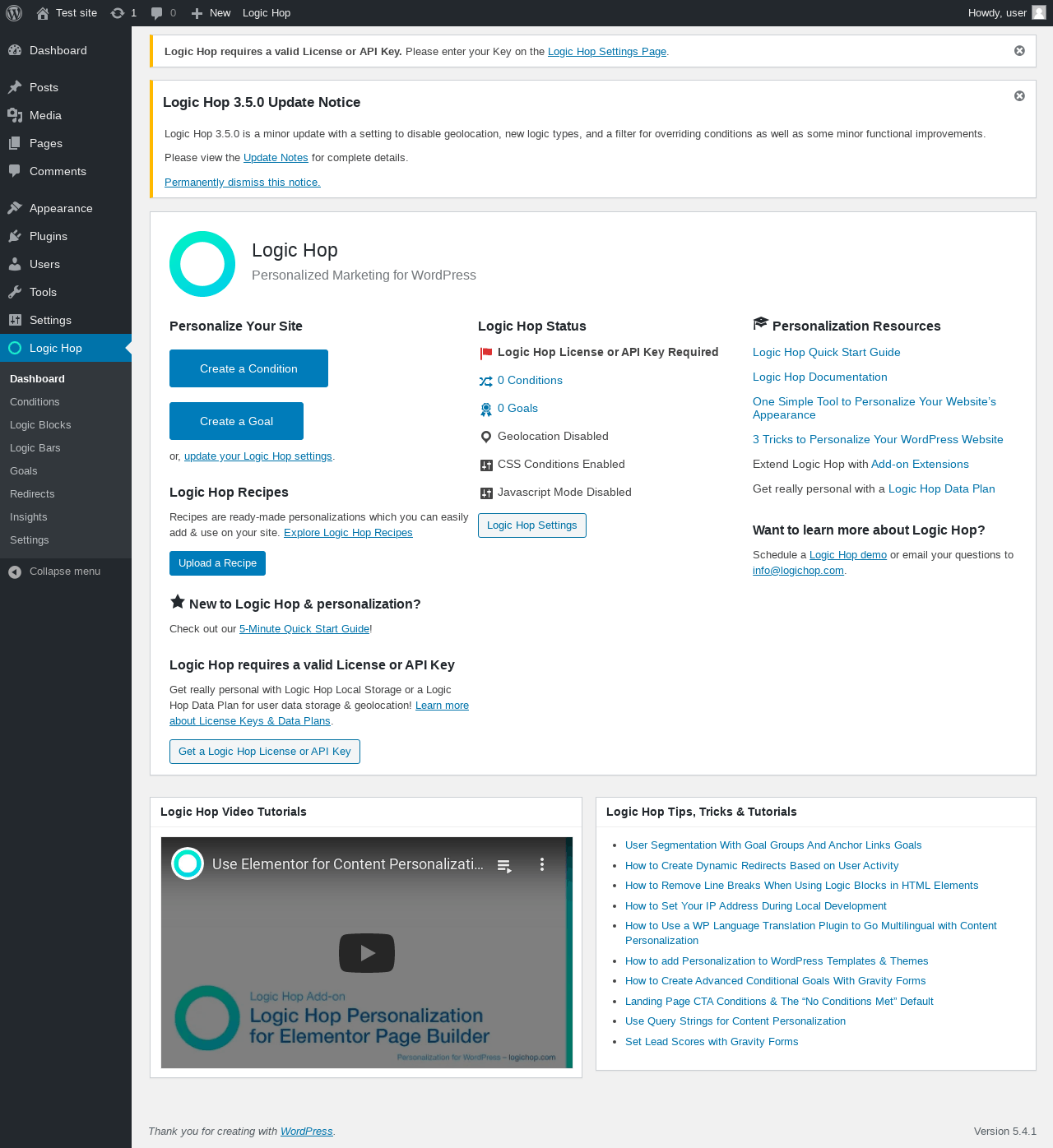
Task: Open the video title Use Elementor link
Action: 348,864
